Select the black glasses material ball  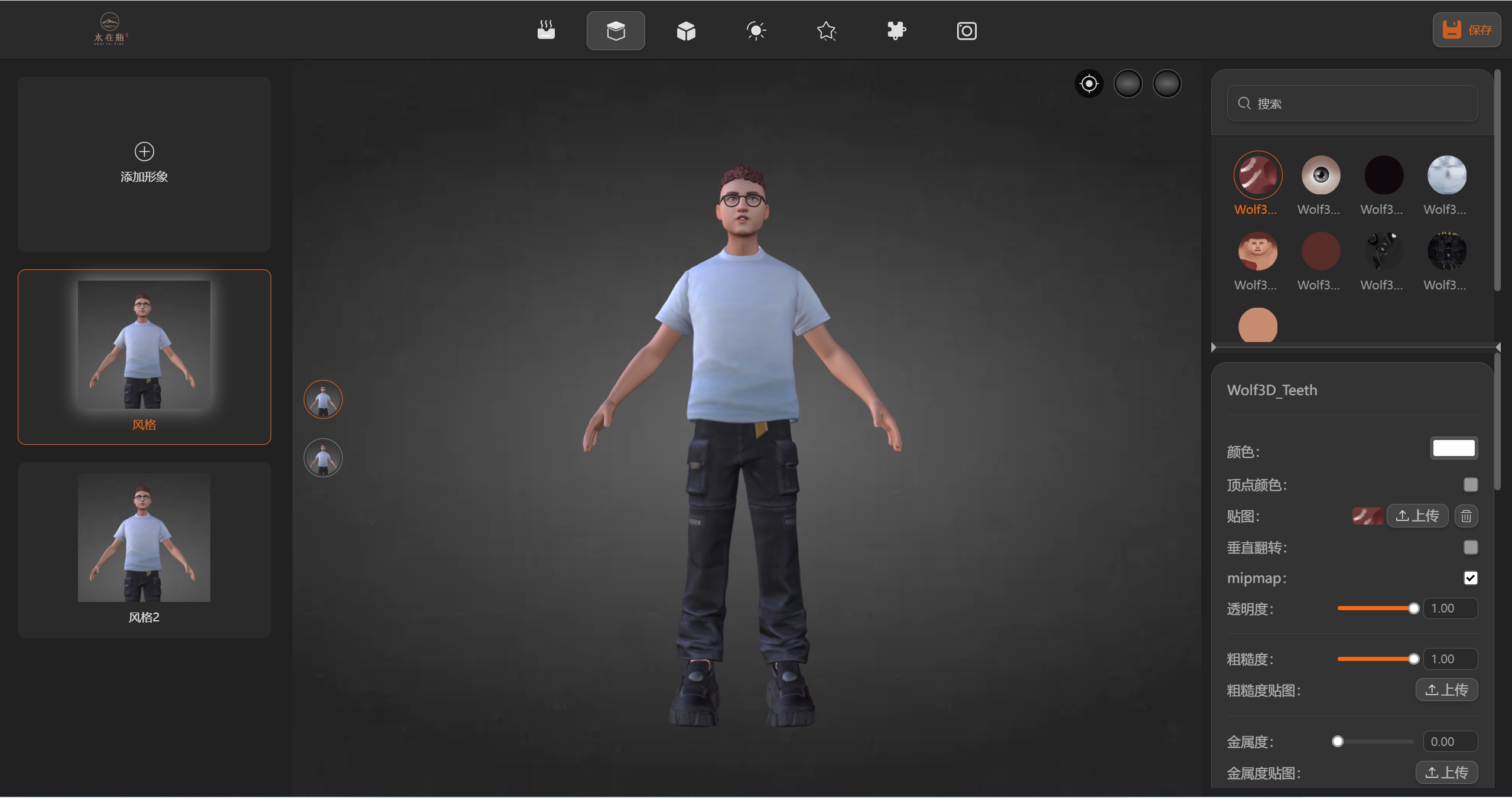click(1384, 251)
